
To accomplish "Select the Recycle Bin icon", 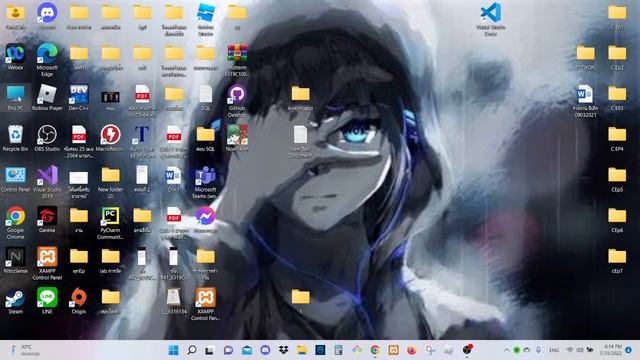I will click(15, 139).
